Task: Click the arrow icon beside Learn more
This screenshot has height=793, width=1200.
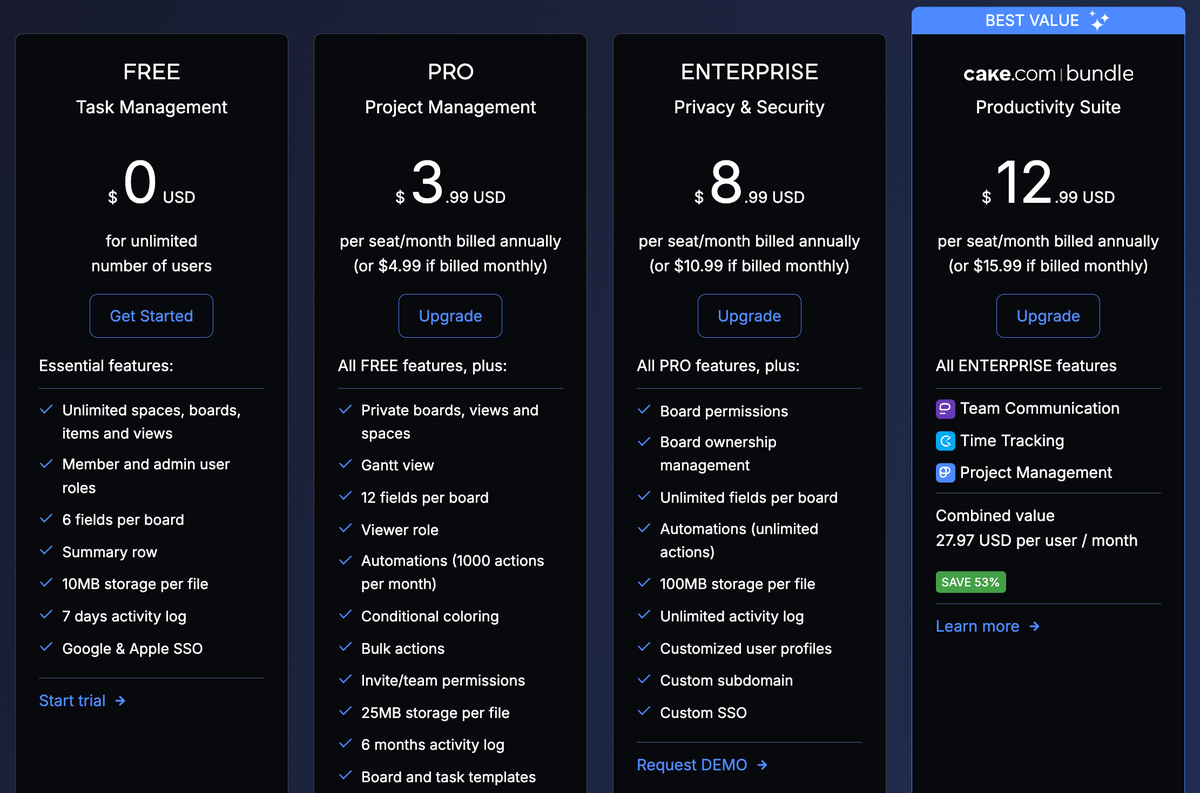Action: [1034, 626]
